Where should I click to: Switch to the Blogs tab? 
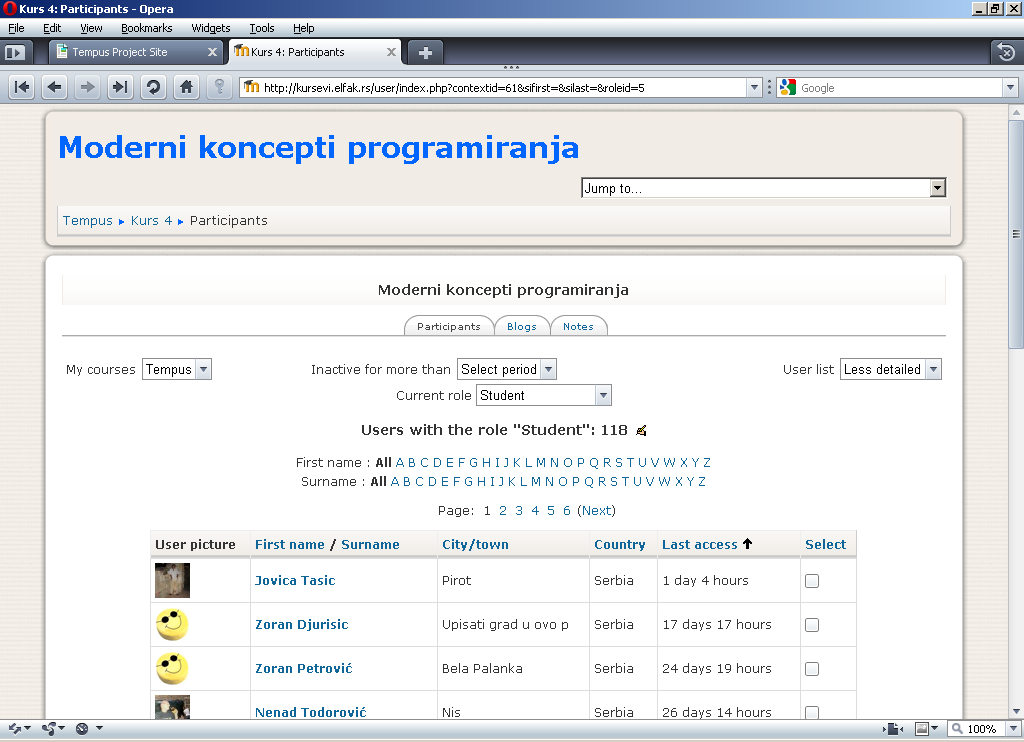point(522,326)
